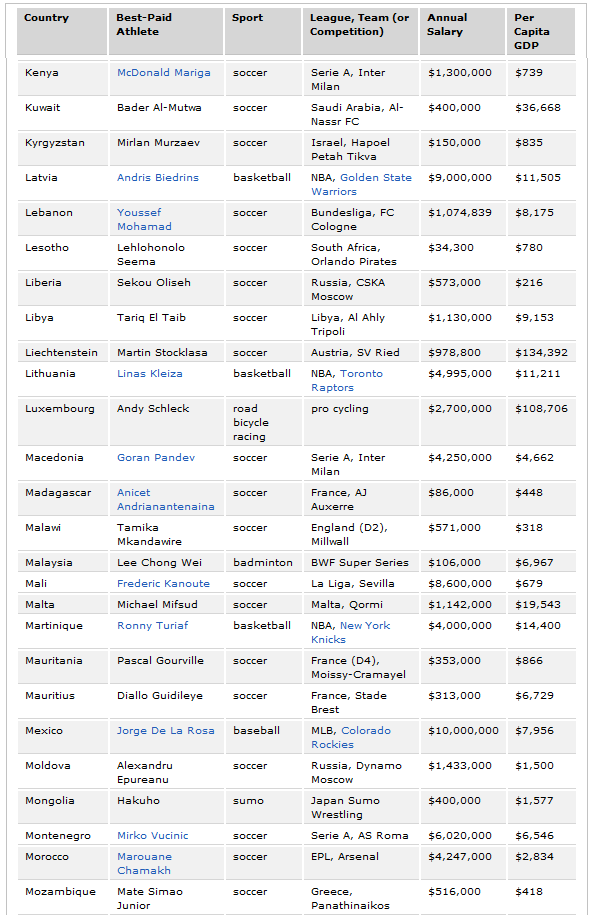Open the McDonald Mariga athlete link
Viewport: 591px width, 915px height.
(x=163, y=73)
